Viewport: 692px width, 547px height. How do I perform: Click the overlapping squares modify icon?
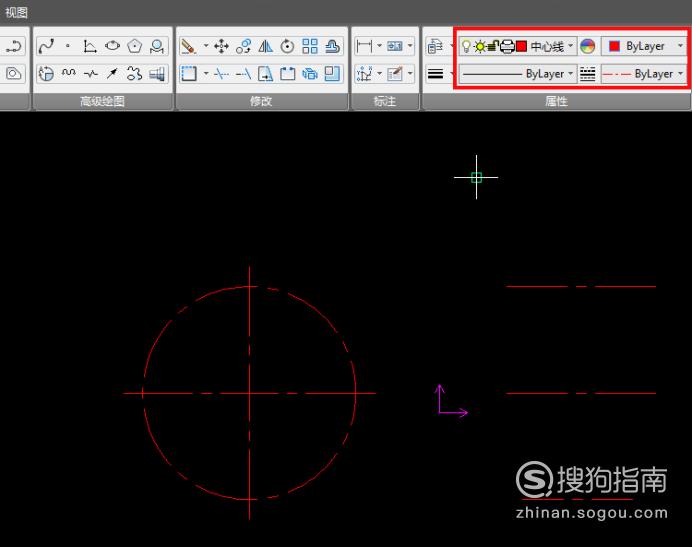(x=332, y=73)
